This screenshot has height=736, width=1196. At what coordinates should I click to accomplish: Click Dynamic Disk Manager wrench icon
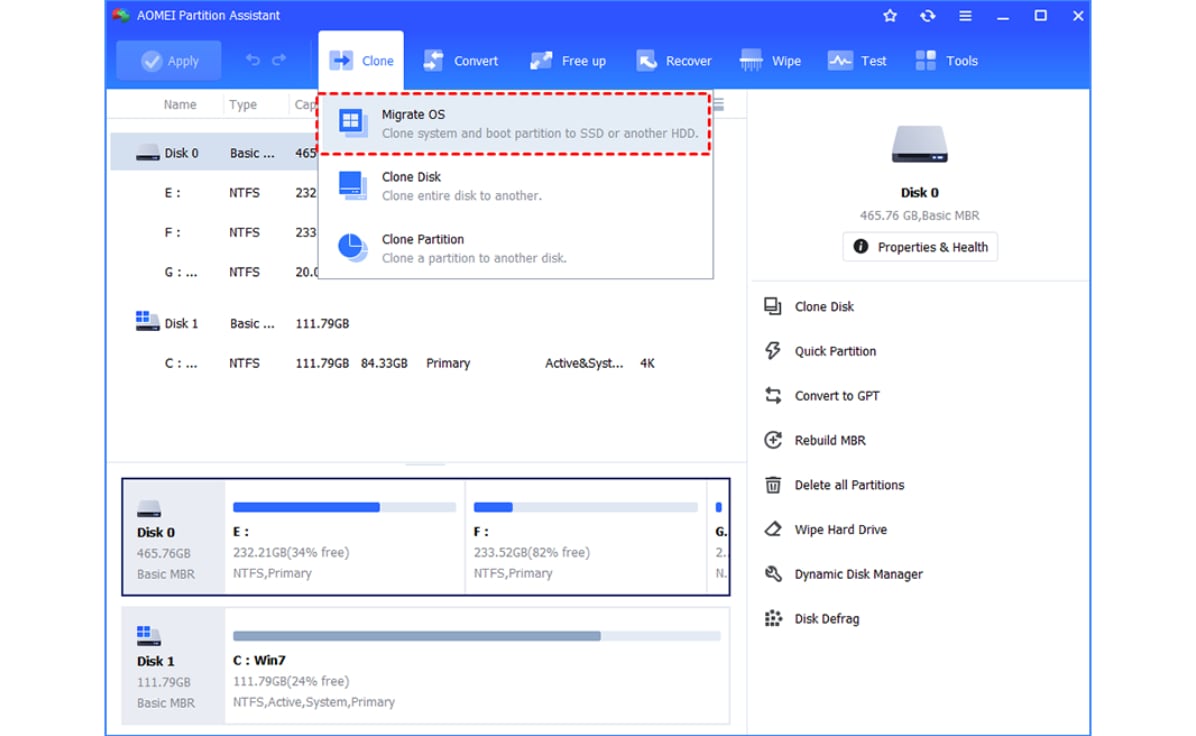(773, 574)
